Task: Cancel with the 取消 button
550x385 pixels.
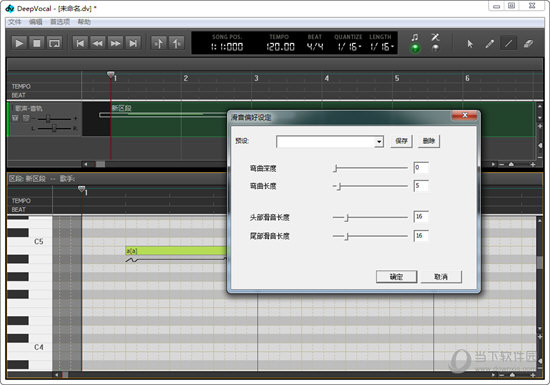Action: (441, 277)
